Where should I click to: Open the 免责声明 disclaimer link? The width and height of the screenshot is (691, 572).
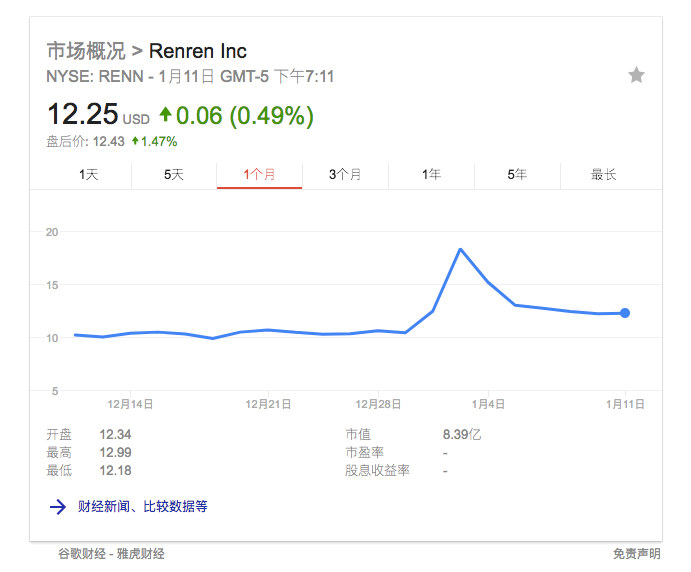636,553
